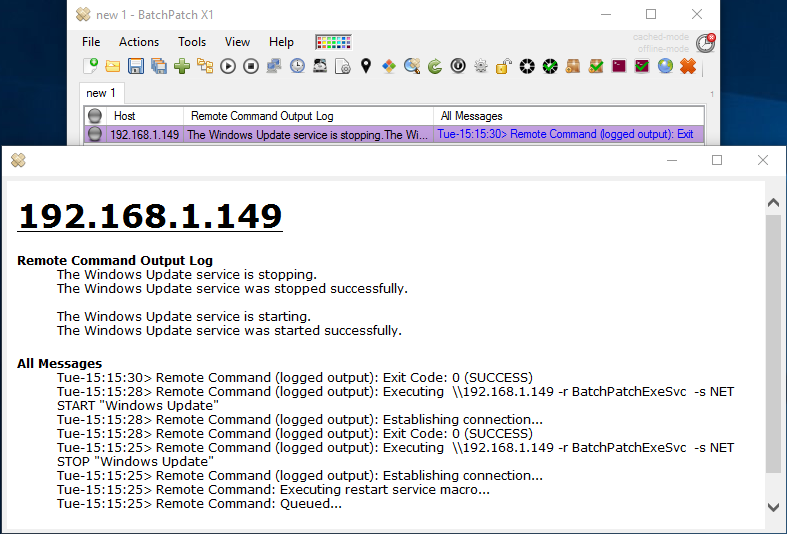
Task: Open file with the yellow folder icon
Action: 113,66
